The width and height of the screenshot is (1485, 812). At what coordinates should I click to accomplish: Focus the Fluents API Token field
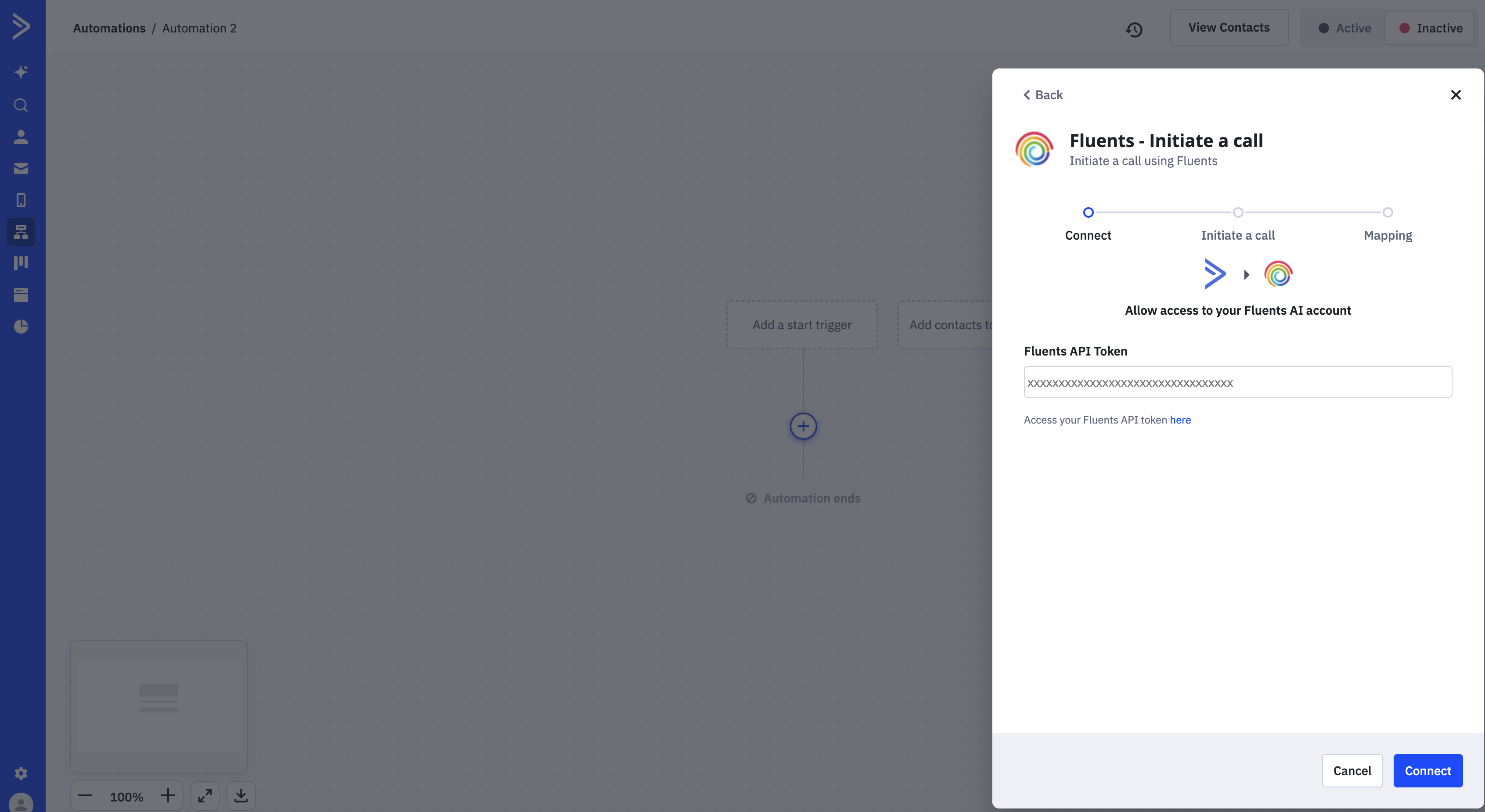click(1238, 382)
